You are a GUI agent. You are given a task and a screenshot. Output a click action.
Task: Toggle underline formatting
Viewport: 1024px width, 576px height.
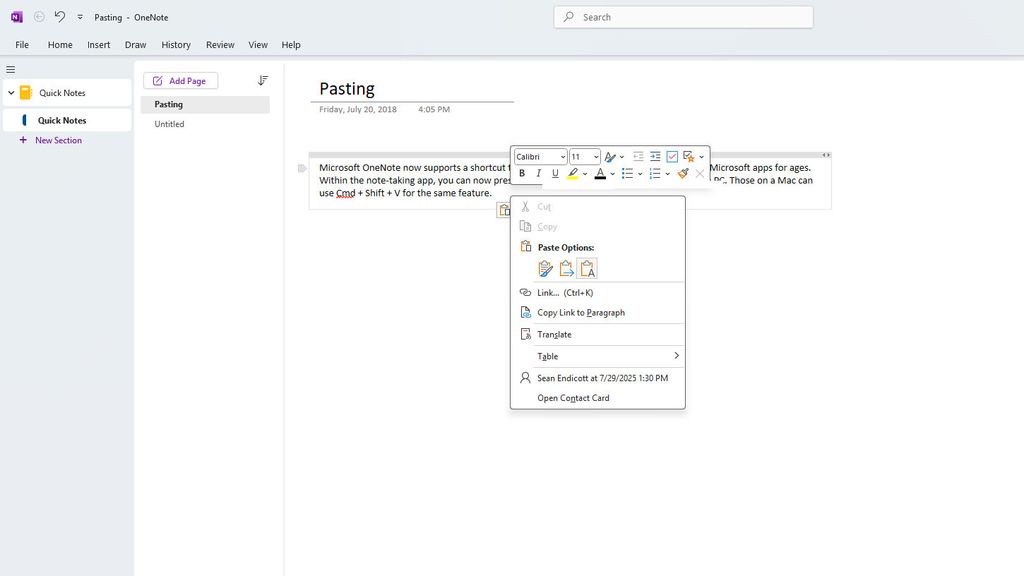pos(555,173)
